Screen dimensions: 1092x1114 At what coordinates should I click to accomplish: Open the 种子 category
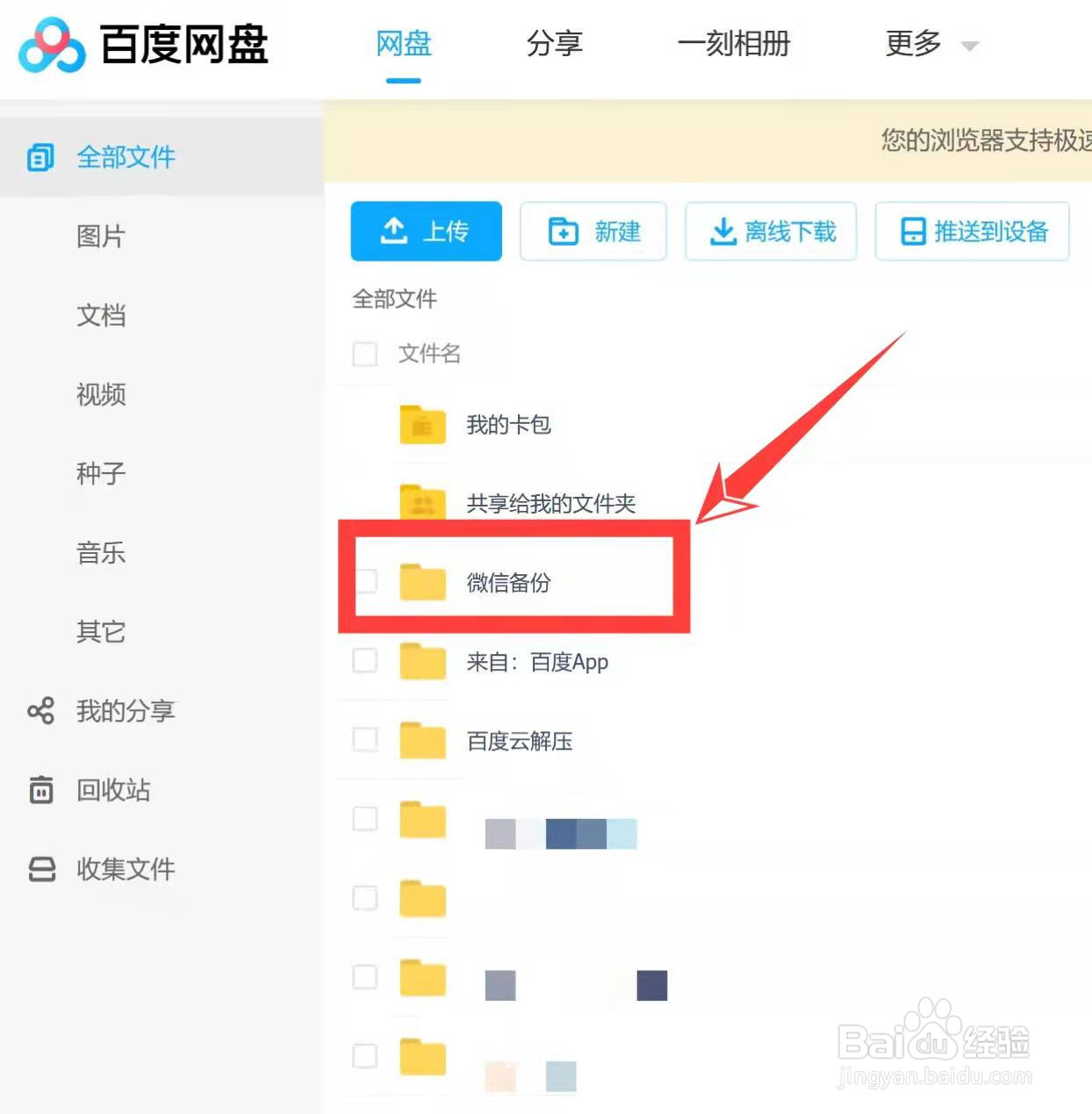click(x=98, y=474)
